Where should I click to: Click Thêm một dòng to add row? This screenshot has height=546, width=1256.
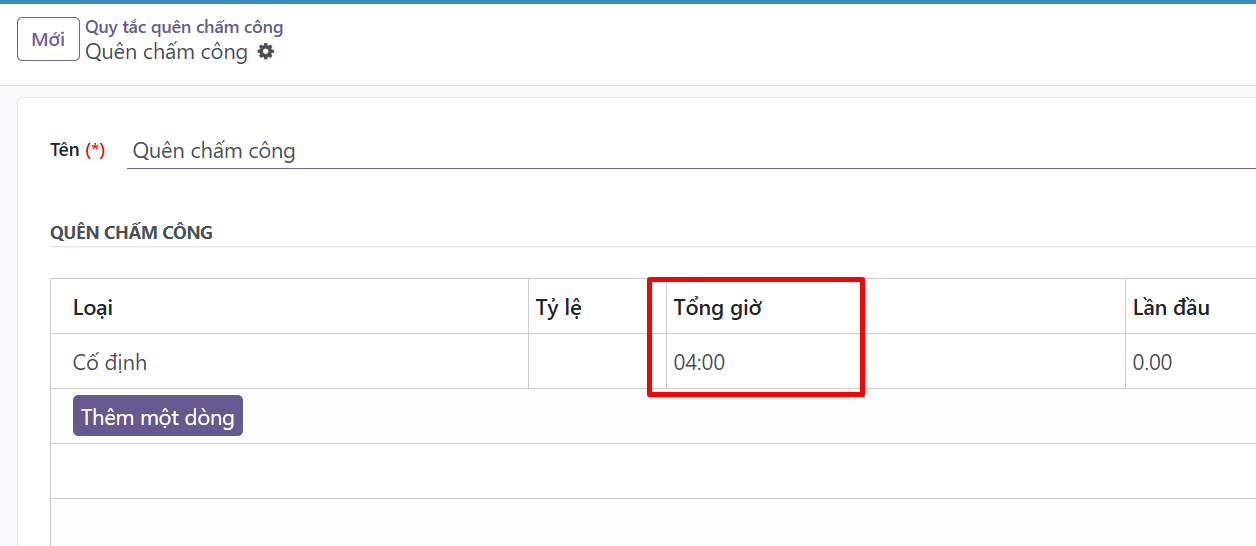(158, 416)
